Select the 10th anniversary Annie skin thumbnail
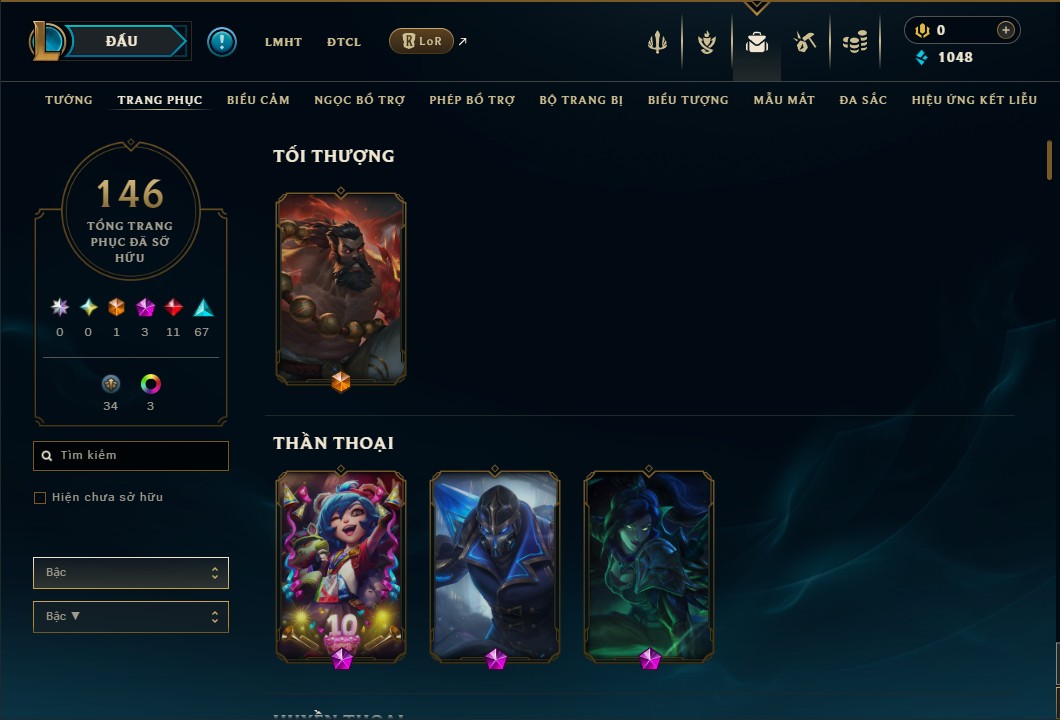Viewport: 1060px width, 720px height. [341, 566]
